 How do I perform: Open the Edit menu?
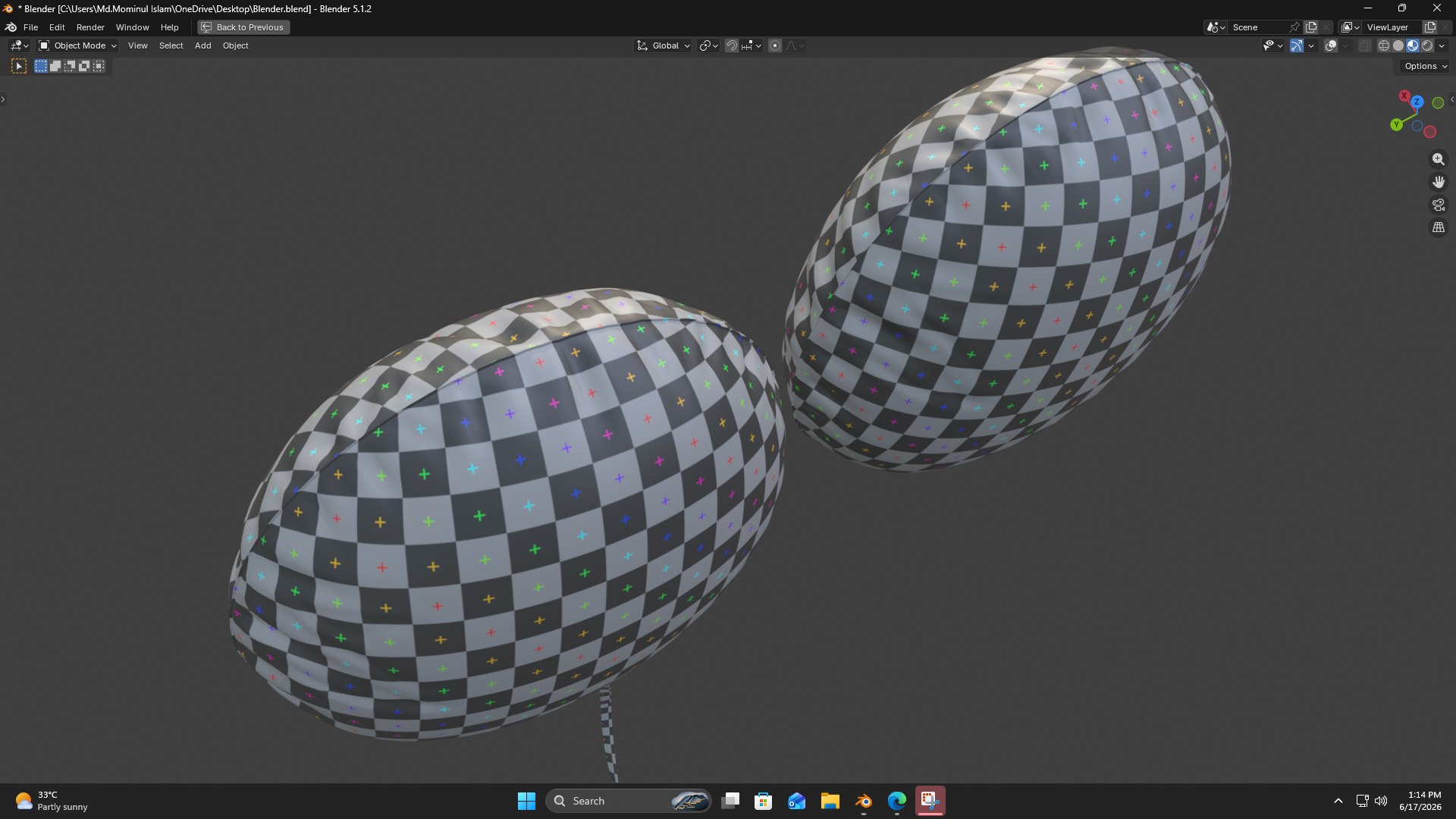[x=57, y=27]
